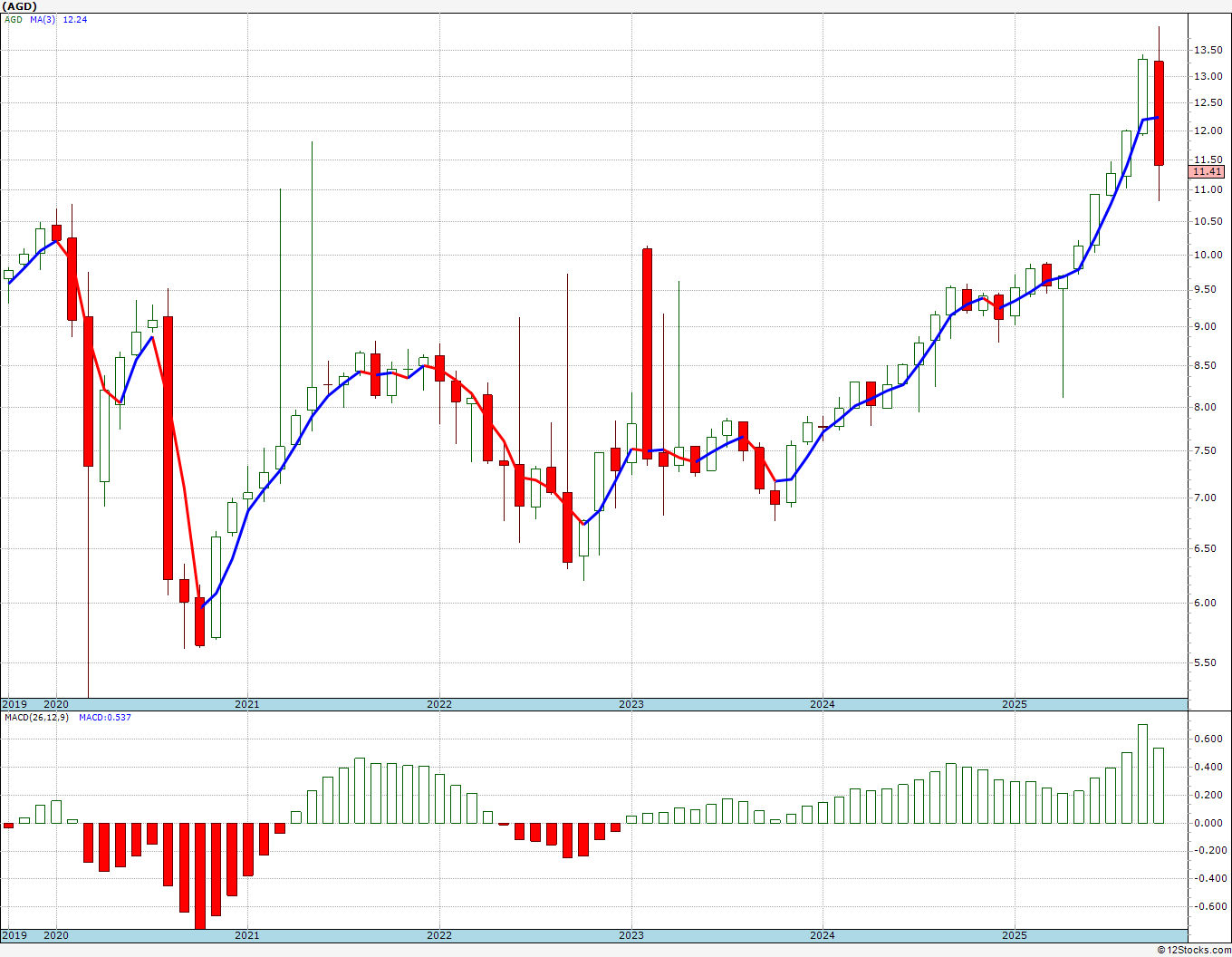
Task: Select 2024 on the MACD panel time axis
Action: click(x=823, y=935)
